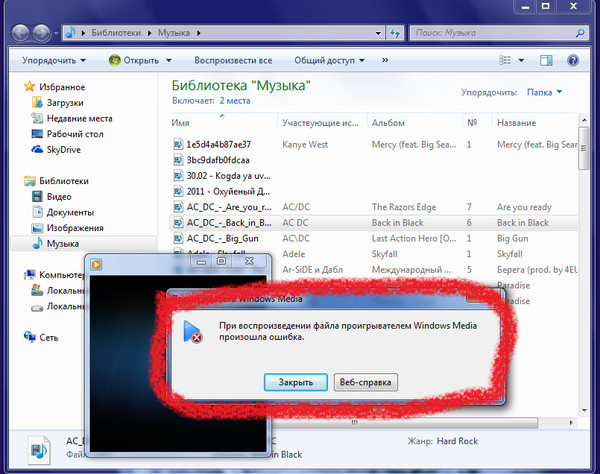Click the horizontal scrollbar thumb in the file list
Viewport: 600px width, 474px height.
click(354, 423)
